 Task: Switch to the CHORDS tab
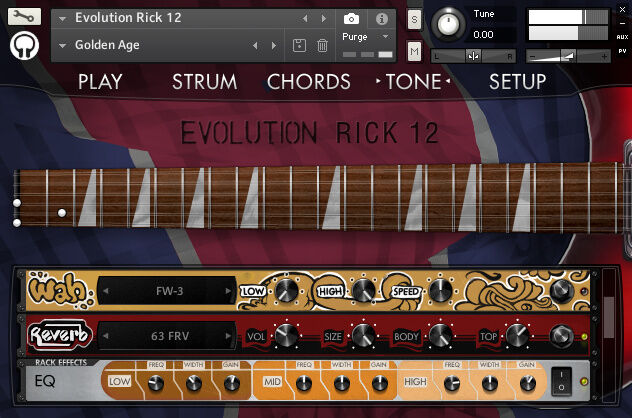coord(309,82)
